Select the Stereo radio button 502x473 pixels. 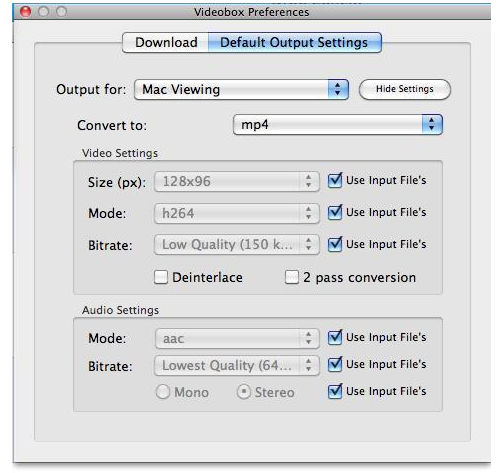pos(244,392)
